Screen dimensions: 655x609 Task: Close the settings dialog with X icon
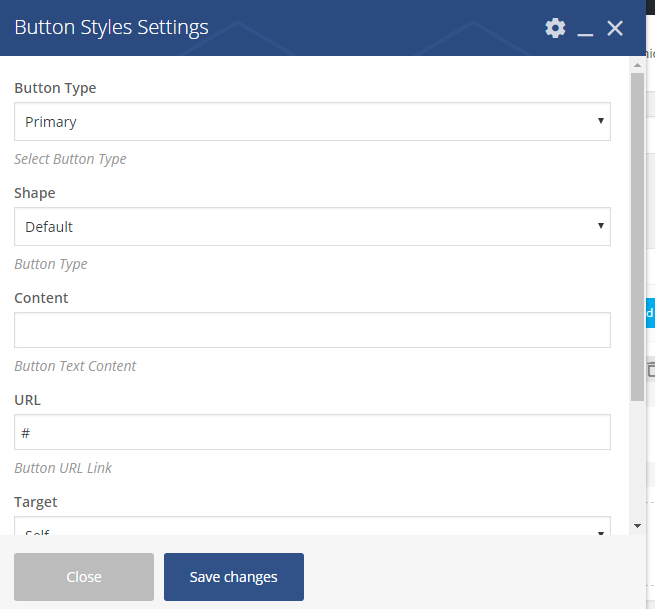(615, 28)
